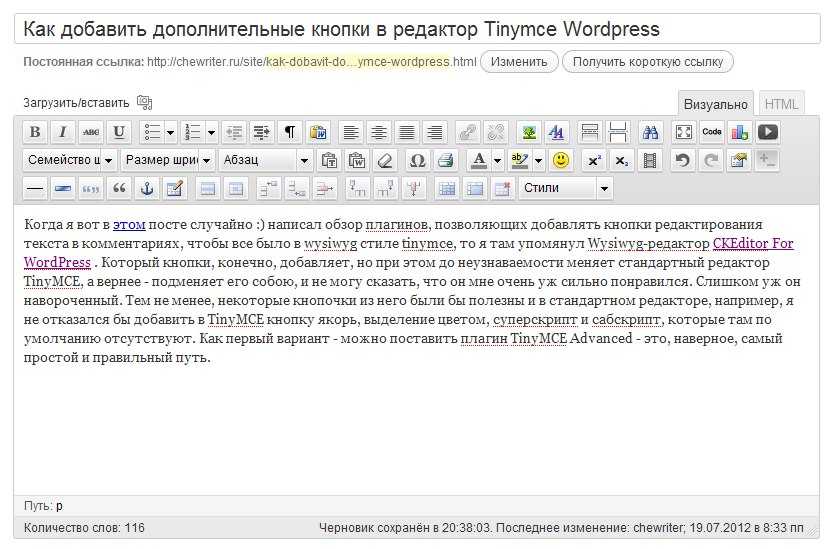
Task: Click the Загрузить/вставить label
Action: coord(76,102)
